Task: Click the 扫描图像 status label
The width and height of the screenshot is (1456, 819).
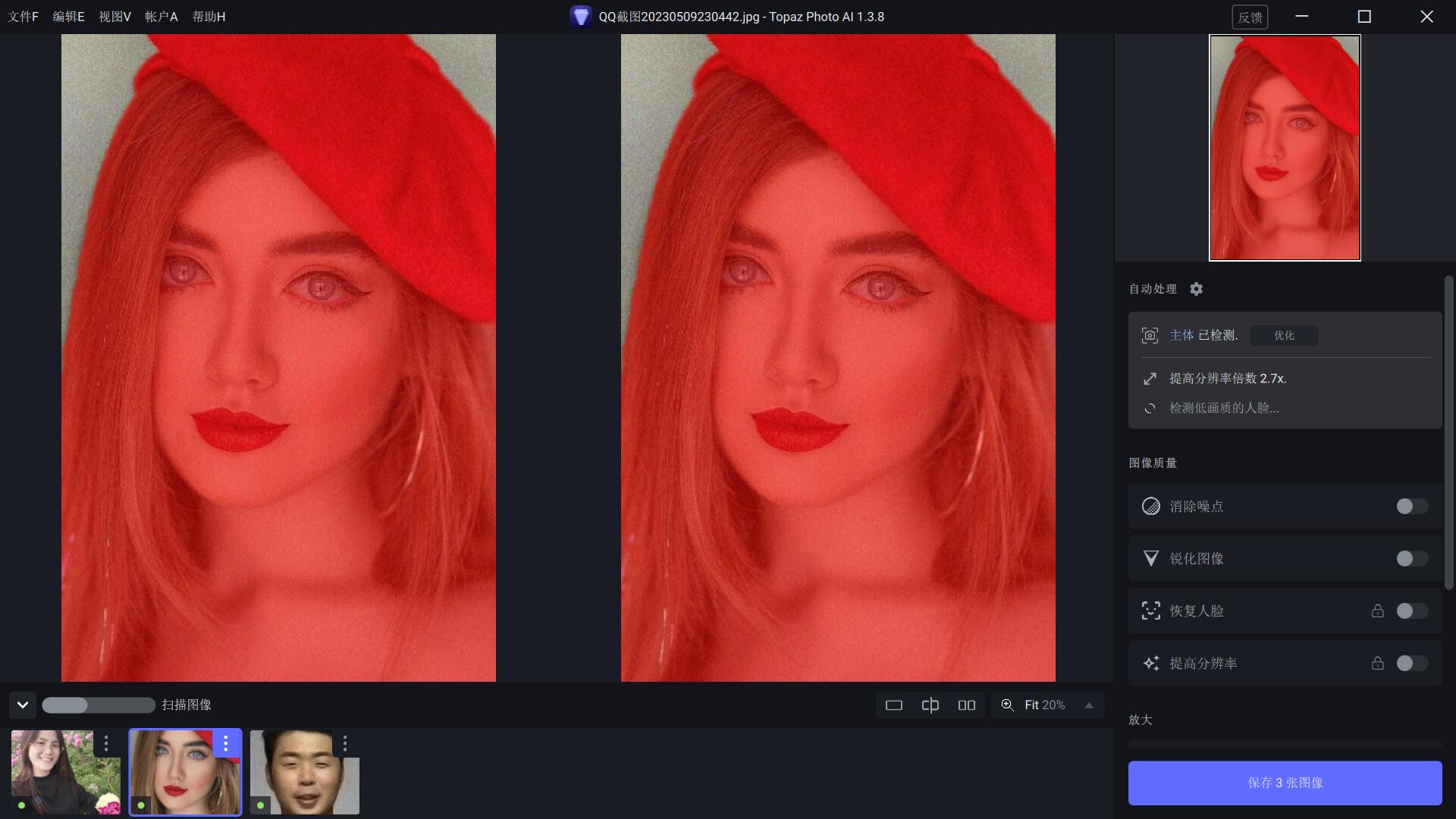Action: [x=187, y=705]
